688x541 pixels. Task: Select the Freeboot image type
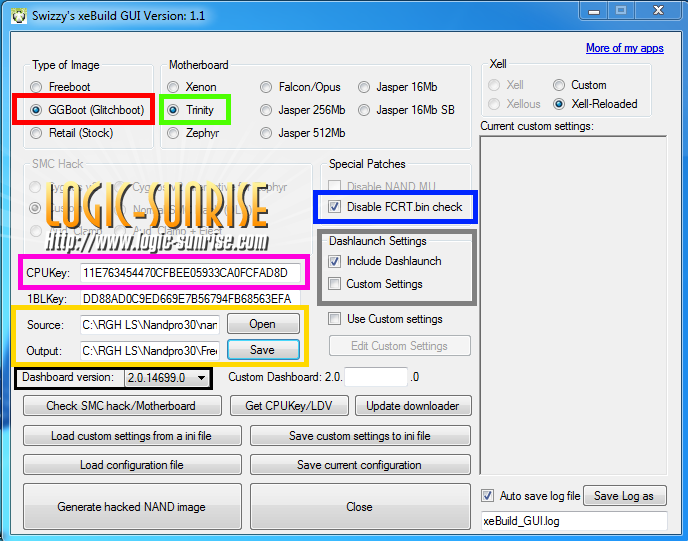(37, 87)
